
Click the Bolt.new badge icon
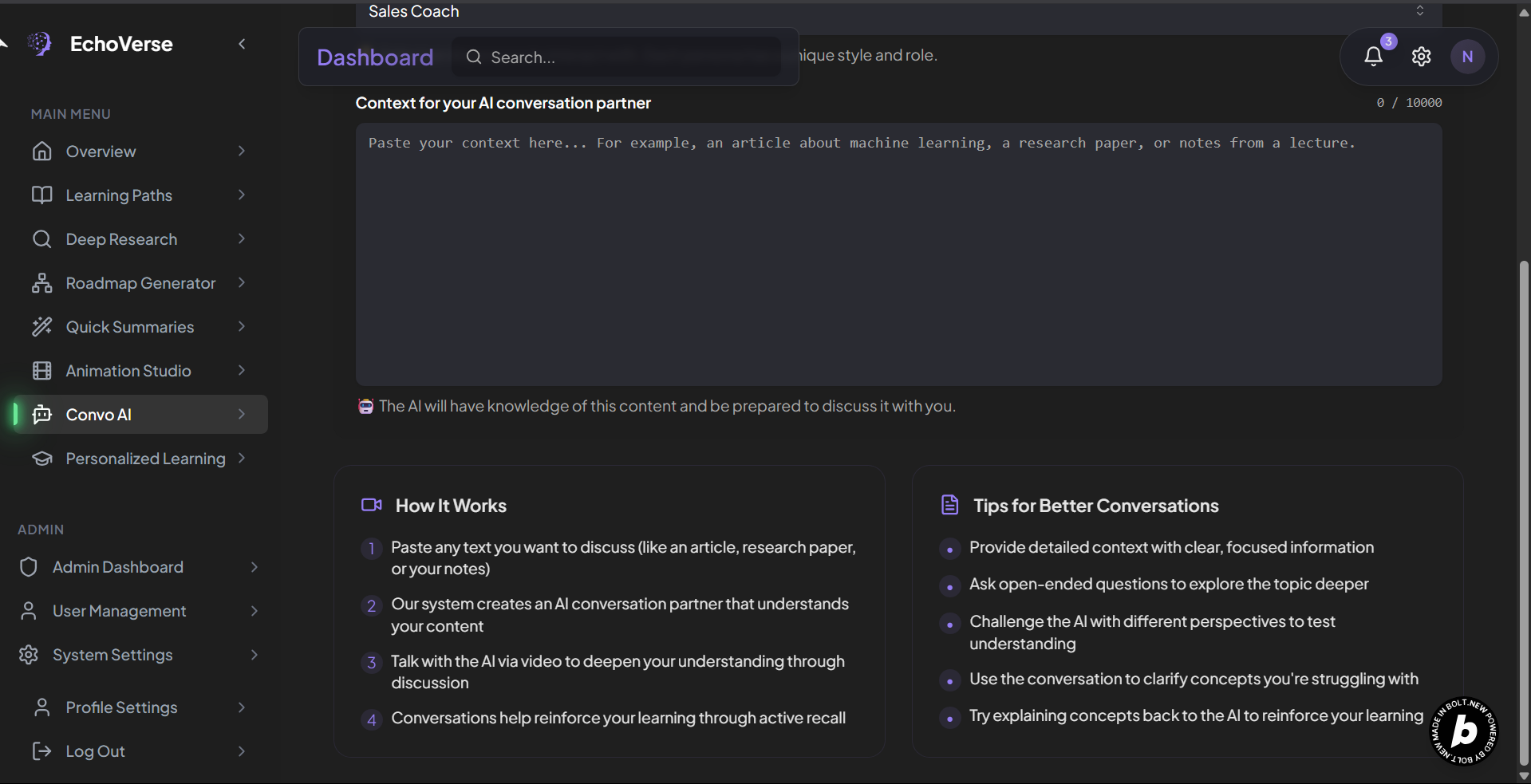click(x=1464, y=731)
